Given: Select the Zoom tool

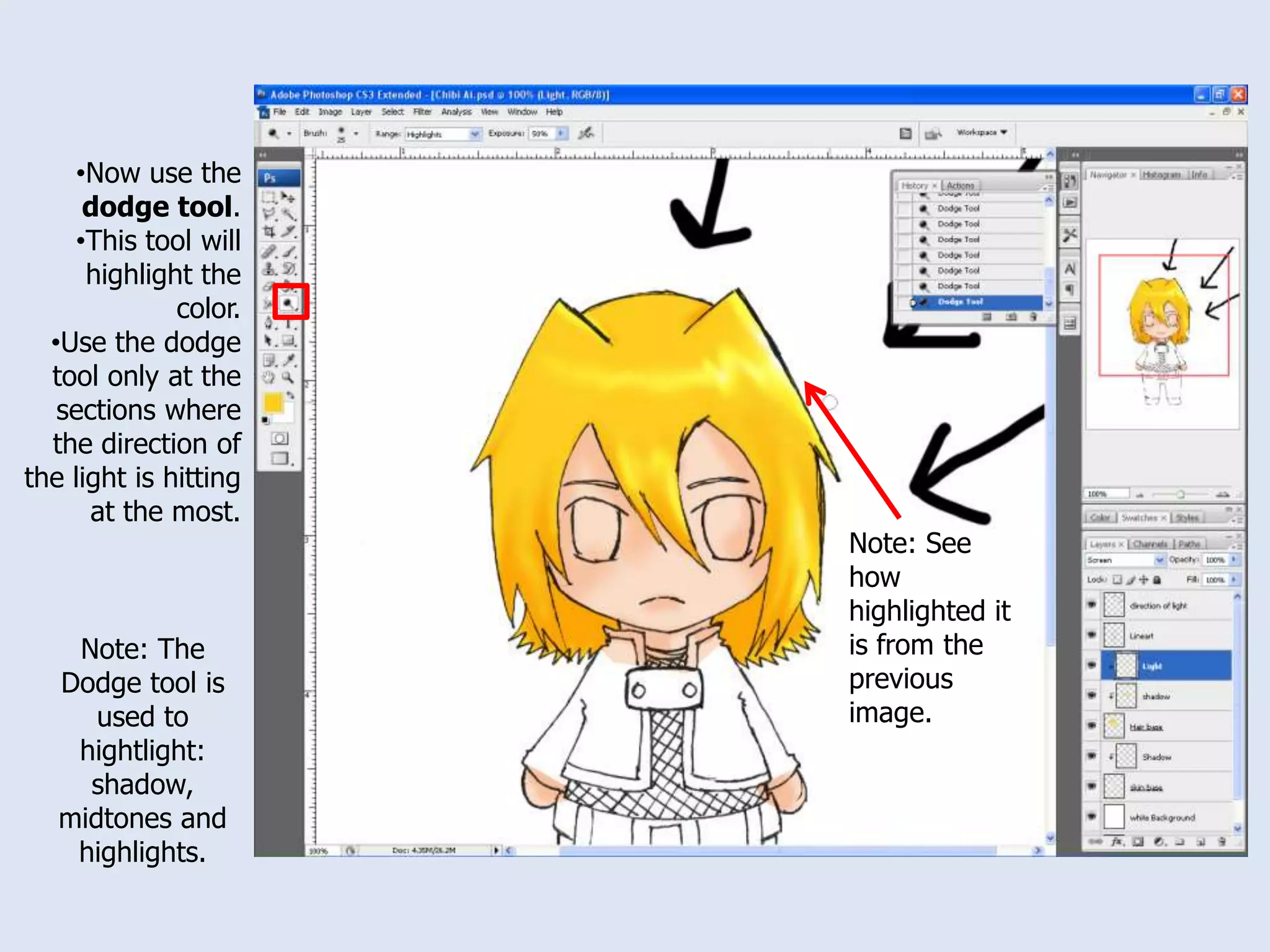Looking at the screenshot, I should click(288, 377).
